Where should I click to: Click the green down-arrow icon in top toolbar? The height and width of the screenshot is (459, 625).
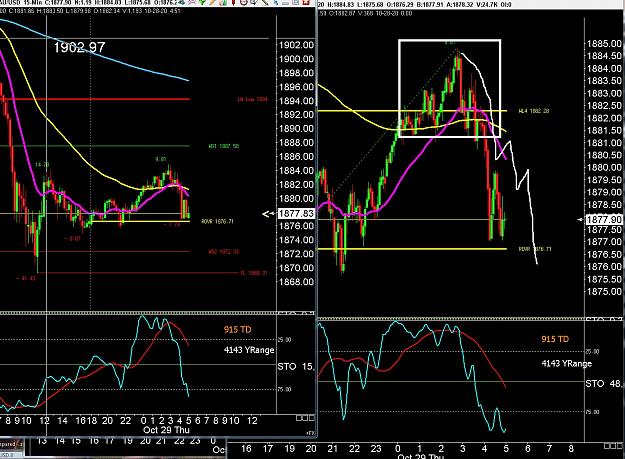pyautogui.click(x=202, y=2)
